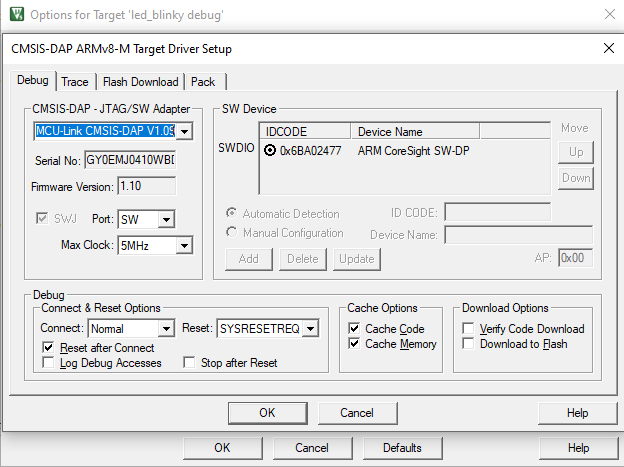The height and width of the screenshot is (467, 624).
Task: Enable Stop after Reset option
Action: [x=189, y=363]
